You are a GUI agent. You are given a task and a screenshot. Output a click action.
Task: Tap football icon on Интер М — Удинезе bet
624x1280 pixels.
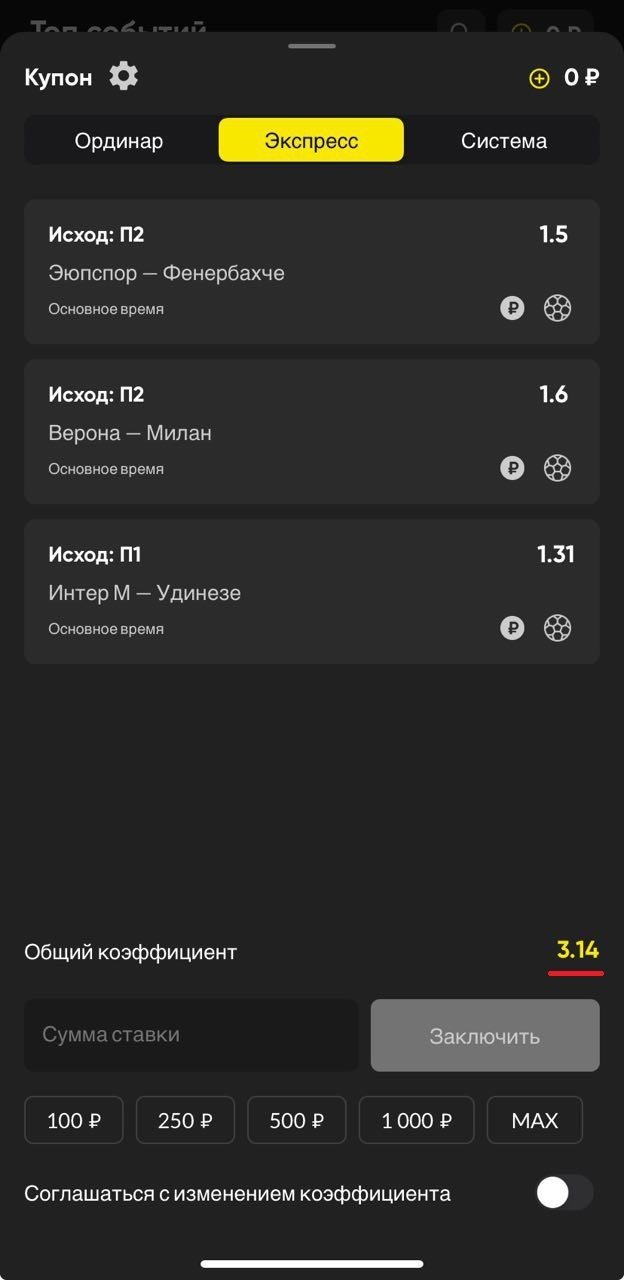(x=557, y=627)
